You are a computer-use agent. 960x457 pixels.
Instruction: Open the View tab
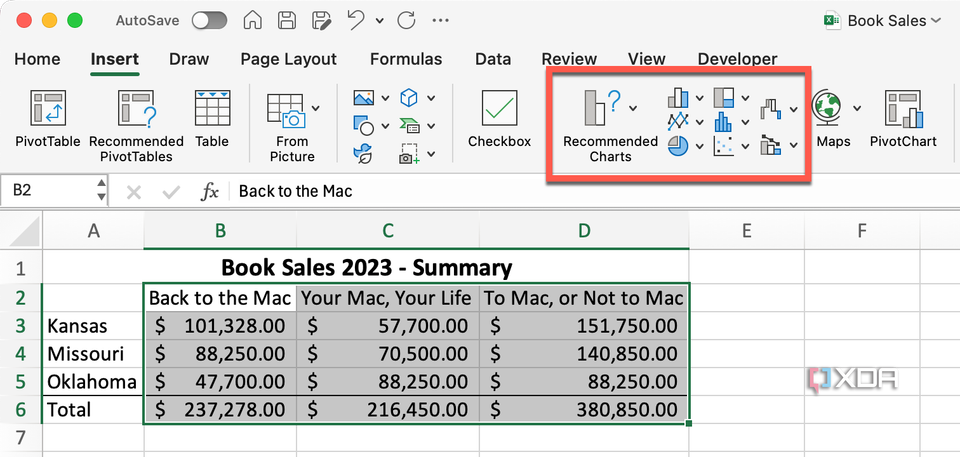647,59
